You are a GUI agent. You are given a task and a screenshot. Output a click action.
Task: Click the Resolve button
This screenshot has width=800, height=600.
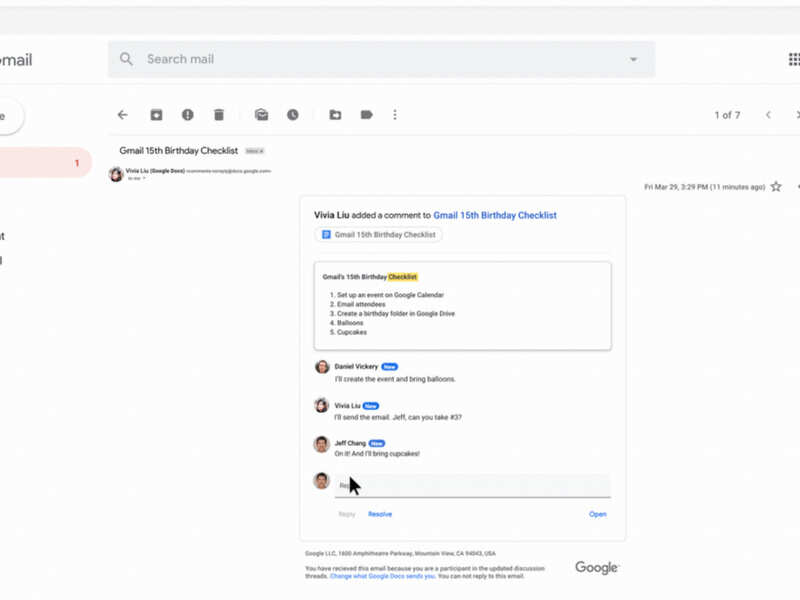coord(380,514)
